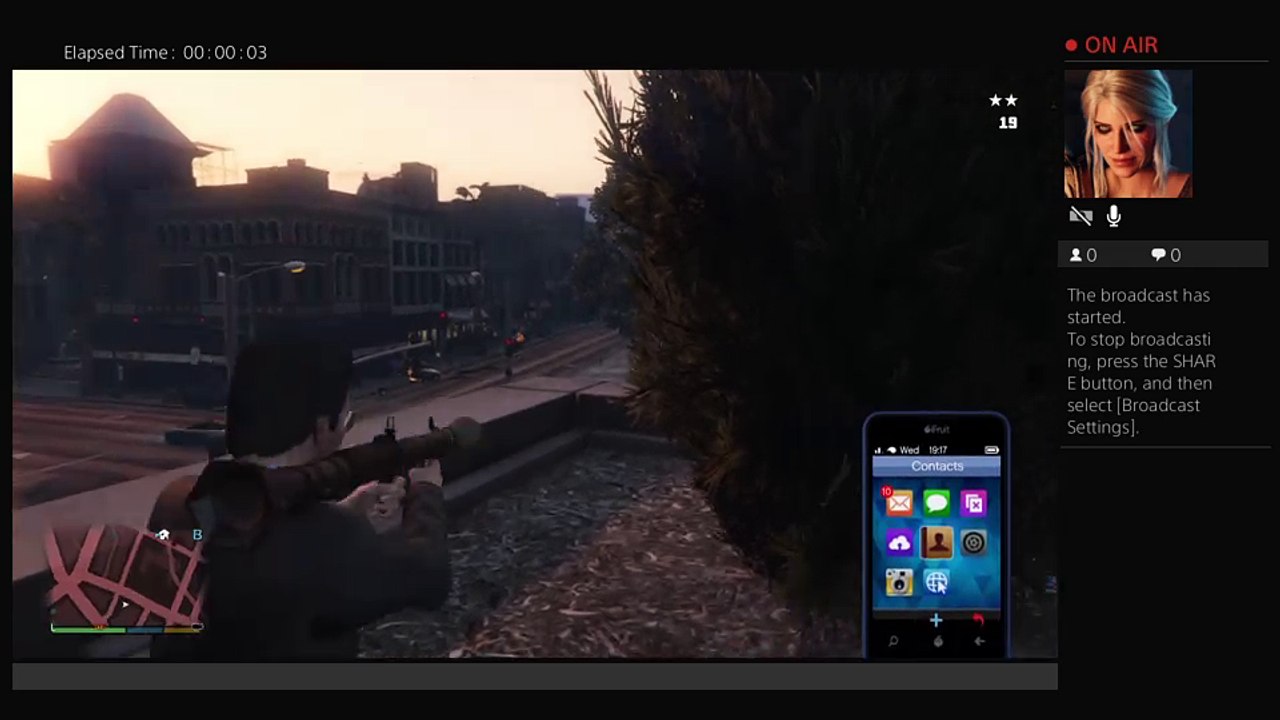The height and width of the screenshot is (720, 1280).
Task: Open the phone Settings gear app
Action: pos(974,542)
